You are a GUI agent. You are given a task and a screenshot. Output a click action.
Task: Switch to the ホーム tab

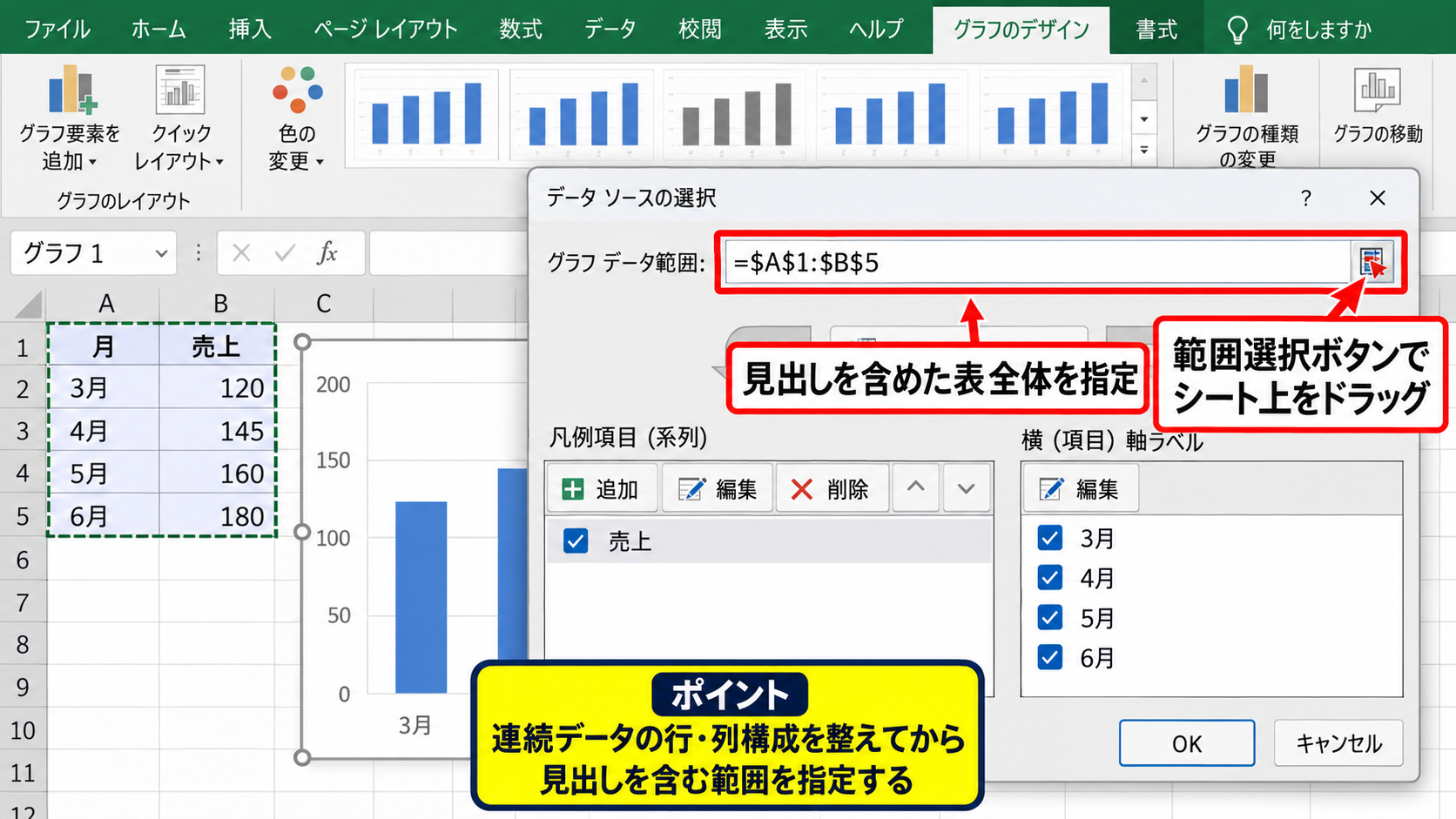pos(158,30)
